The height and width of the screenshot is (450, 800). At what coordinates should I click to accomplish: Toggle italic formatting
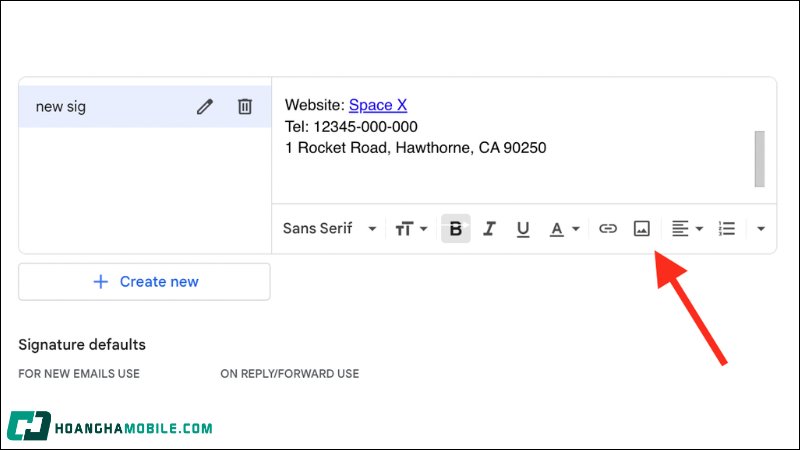[x=489, y=229]
